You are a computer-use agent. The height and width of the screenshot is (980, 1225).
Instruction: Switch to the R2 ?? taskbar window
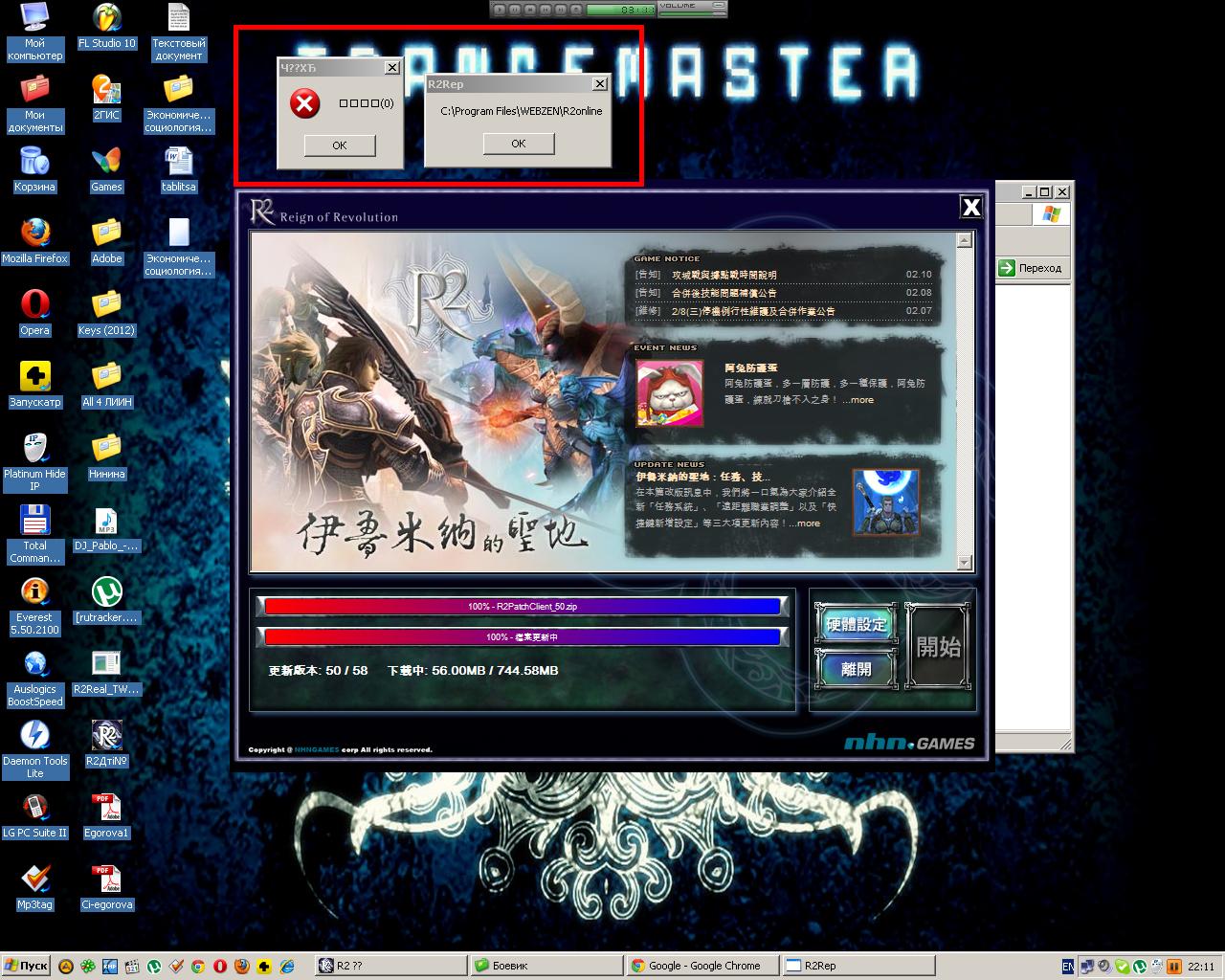[391, 967]
